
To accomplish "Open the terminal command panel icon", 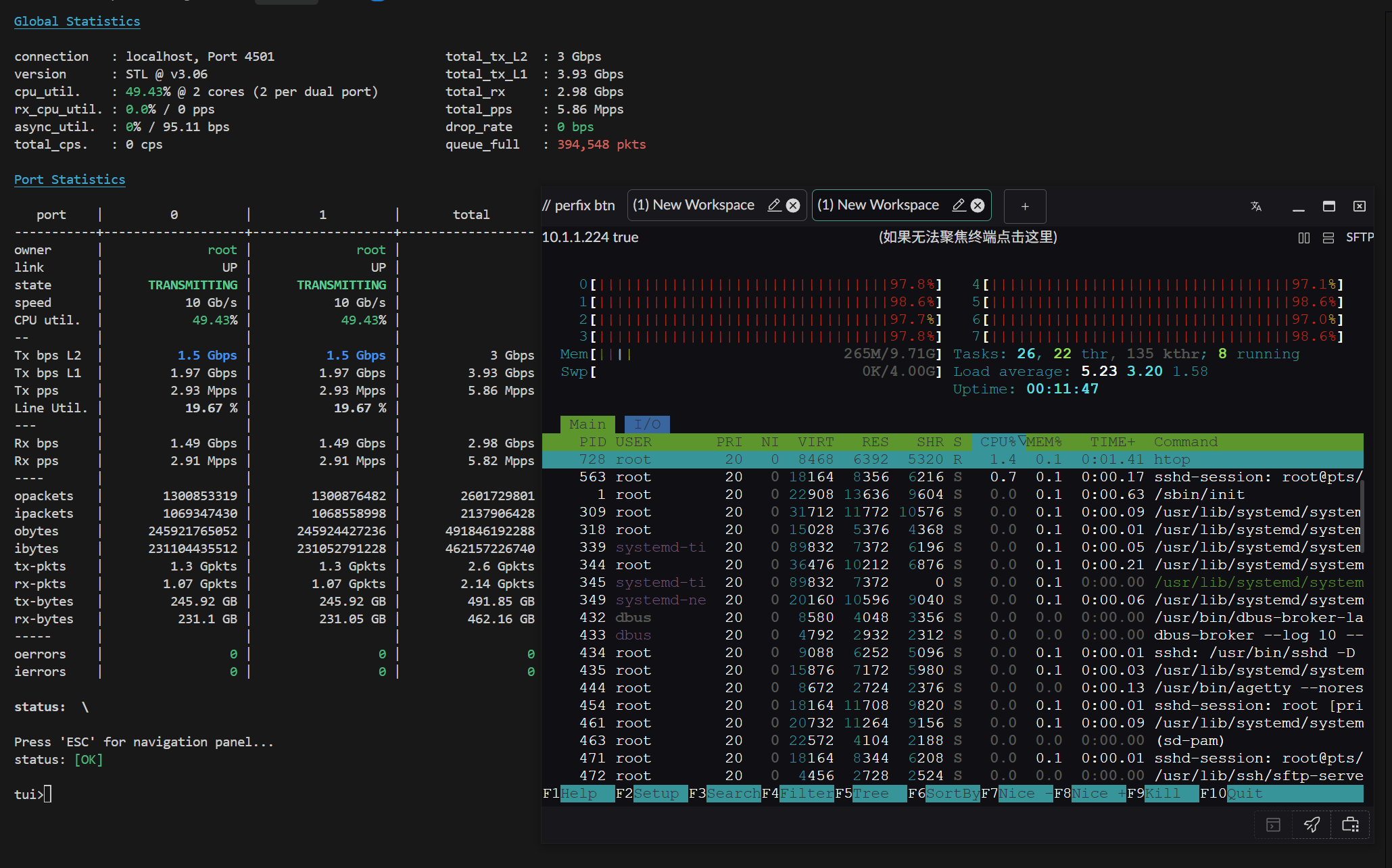I will 1273,825.
